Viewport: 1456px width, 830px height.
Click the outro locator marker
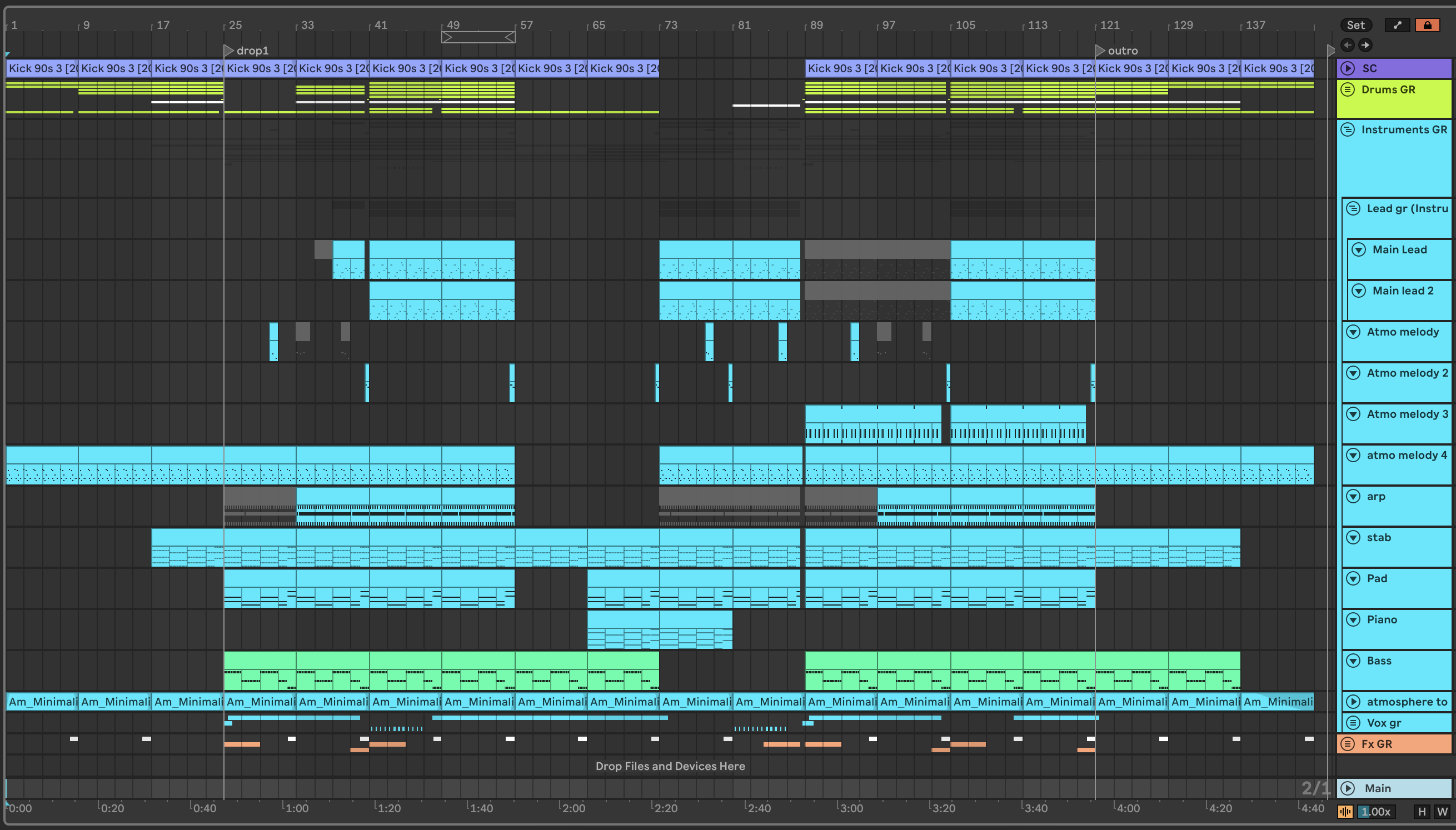(1100, 51)
